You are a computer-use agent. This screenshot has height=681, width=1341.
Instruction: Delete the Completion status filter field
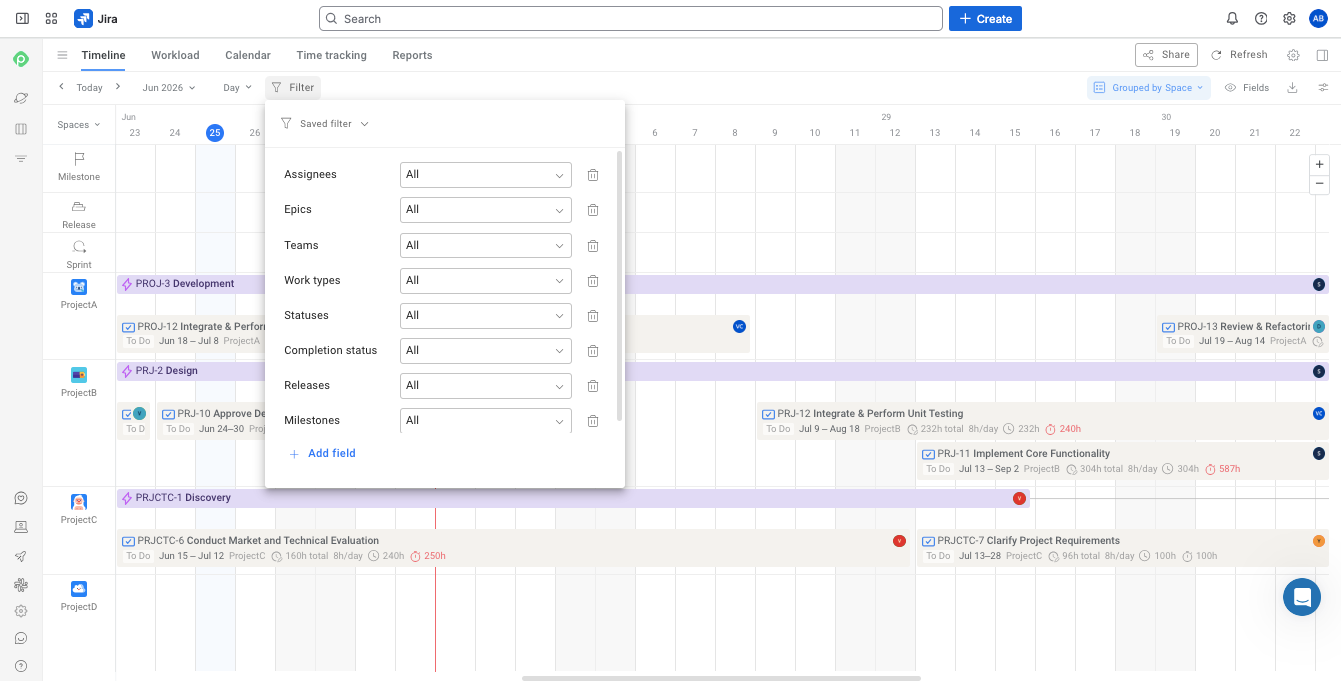(x=593, y=350)
